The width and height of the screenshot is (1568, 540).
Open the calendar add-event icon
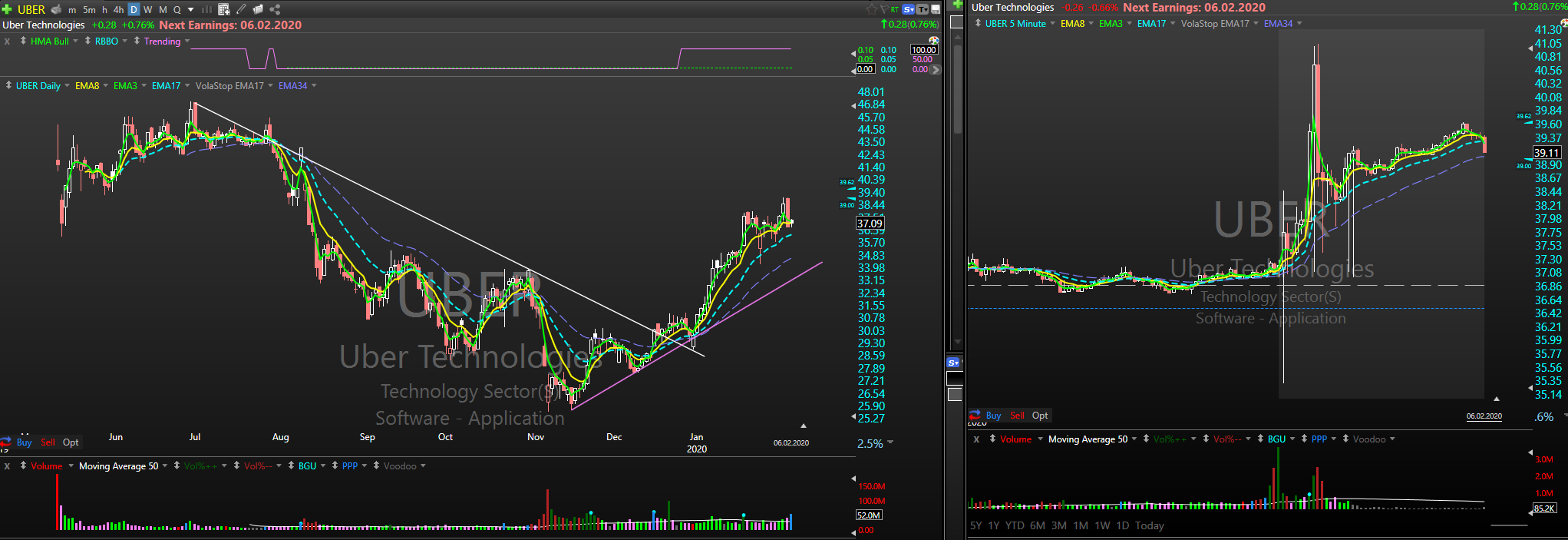[x=224, y=9]
